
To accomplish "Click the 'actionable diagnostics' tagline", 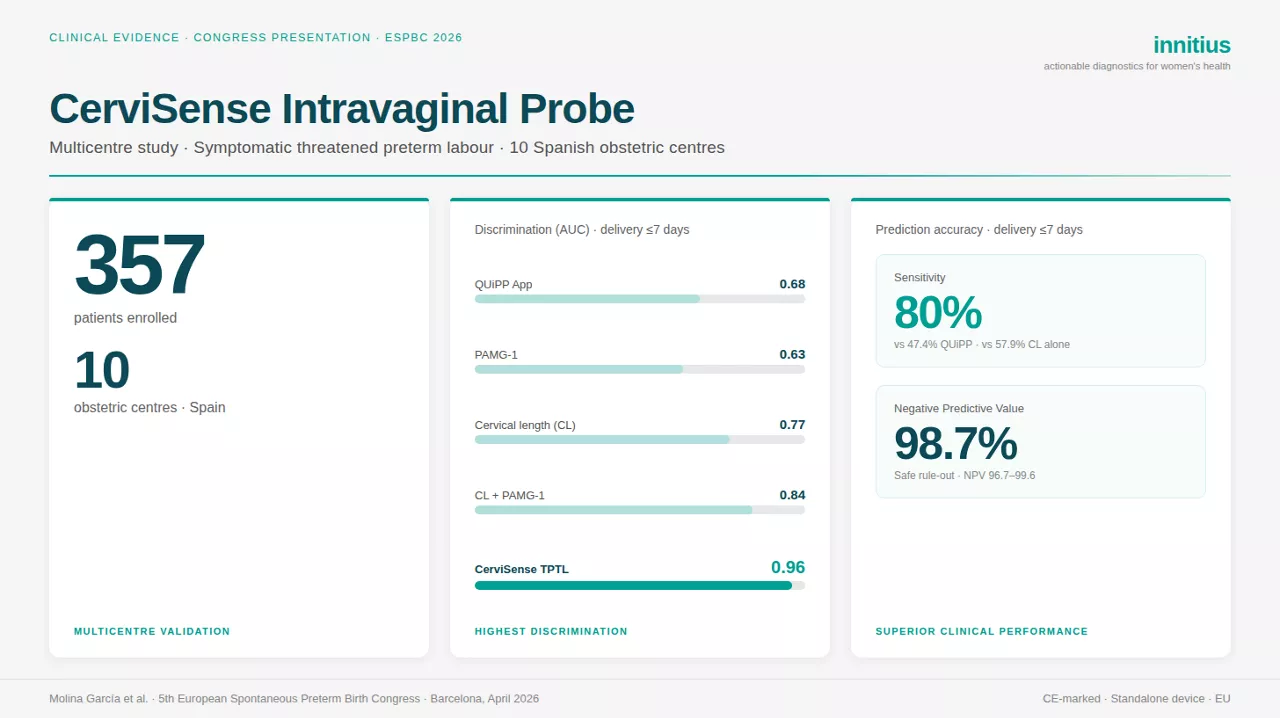I will 1137,67.
